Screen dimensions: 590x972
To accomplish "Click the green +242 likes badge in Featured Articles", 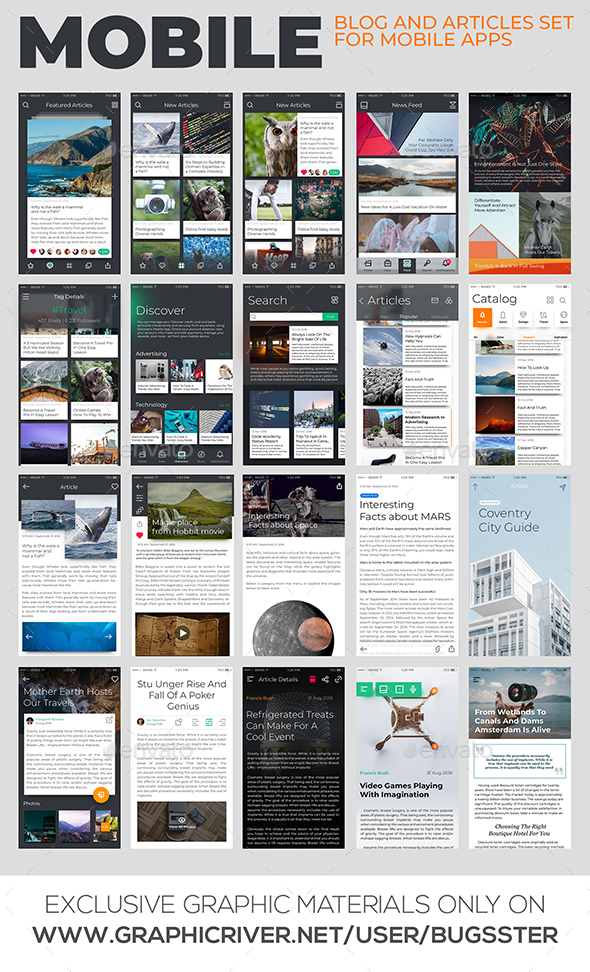I will point(103,252).
